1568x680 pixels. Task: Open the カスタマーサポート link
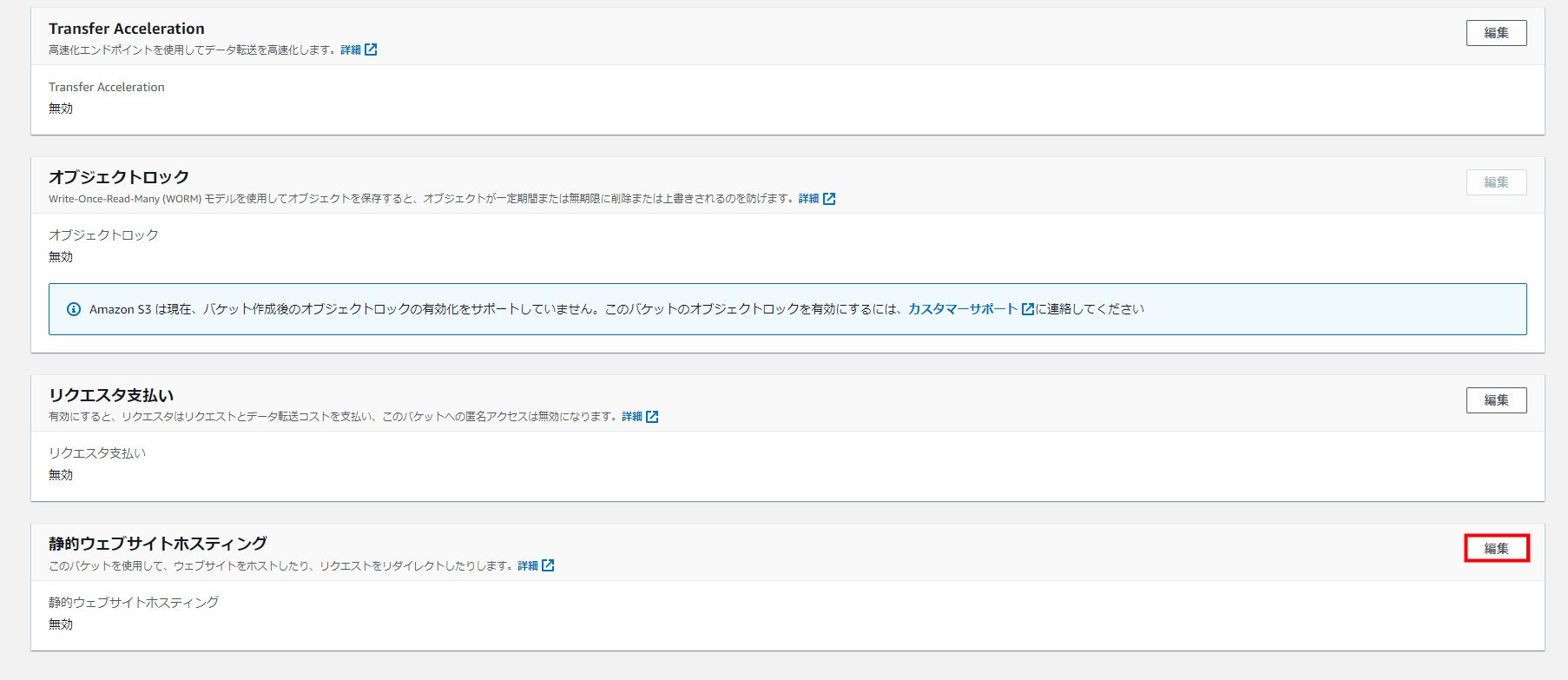point(962,309)
